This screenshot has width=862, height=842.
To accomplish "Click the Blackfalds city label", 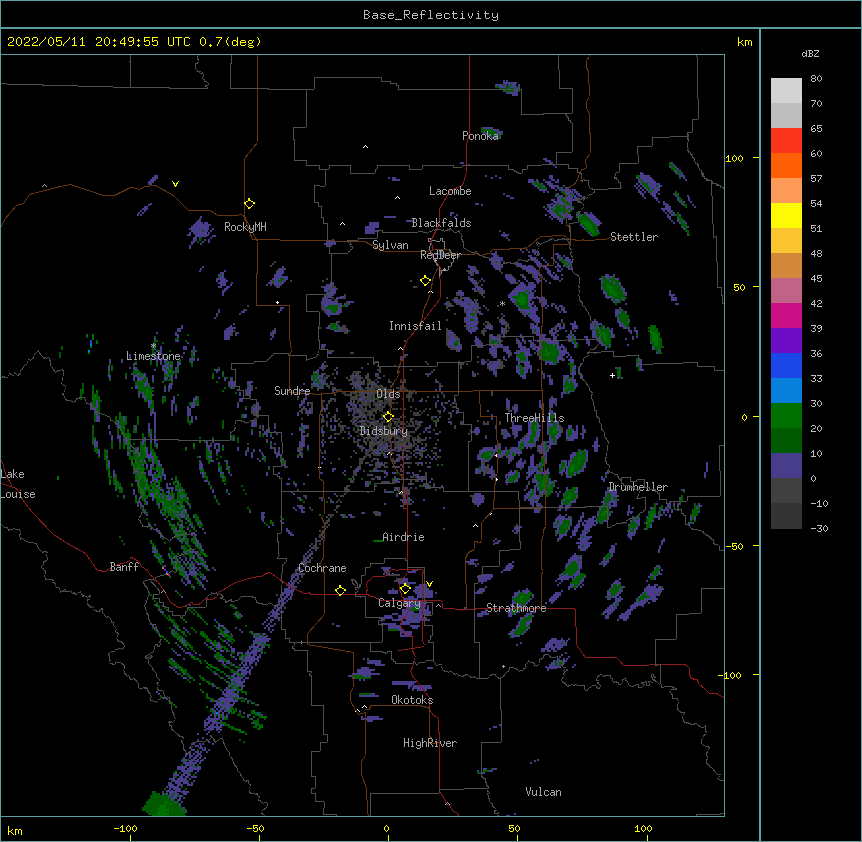I will (x=441, y=223).
